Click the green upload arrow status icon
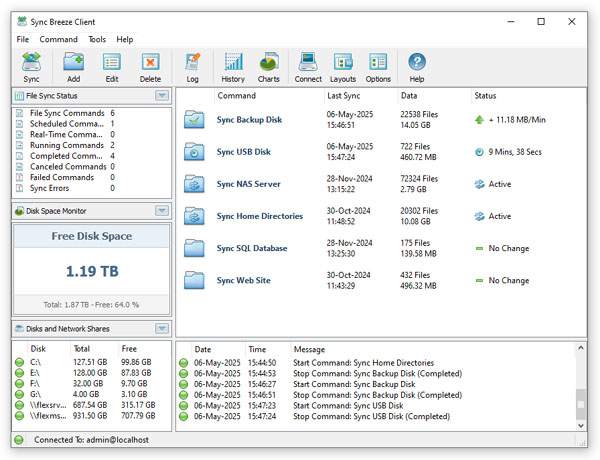 pyautogui.click(x=479, y=120)
